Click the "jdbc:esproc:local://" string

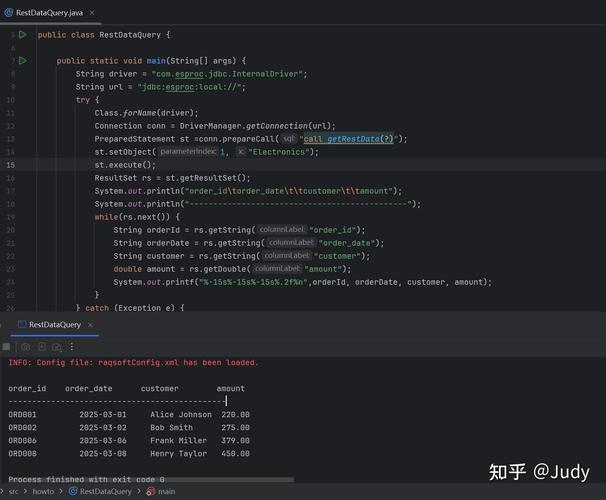tap(191, 87)
